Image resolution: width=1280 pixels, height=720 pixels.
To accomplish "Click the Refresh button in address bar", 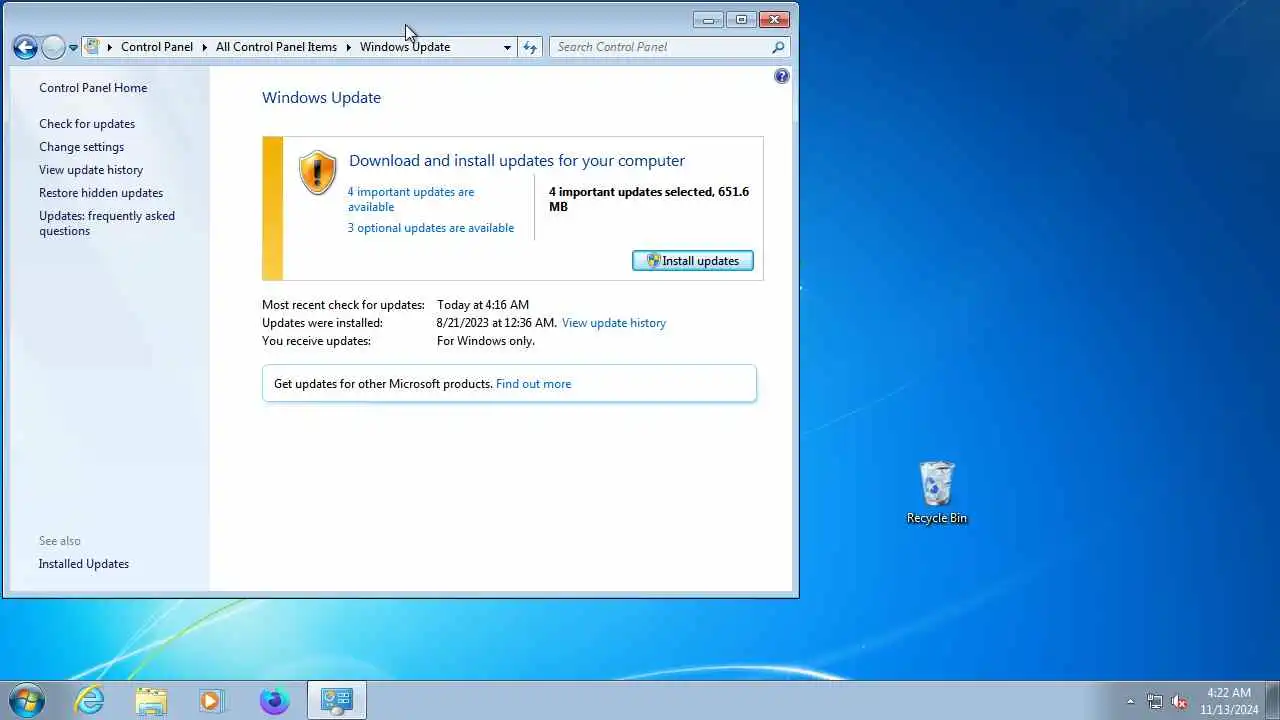I will pos(530,47).
